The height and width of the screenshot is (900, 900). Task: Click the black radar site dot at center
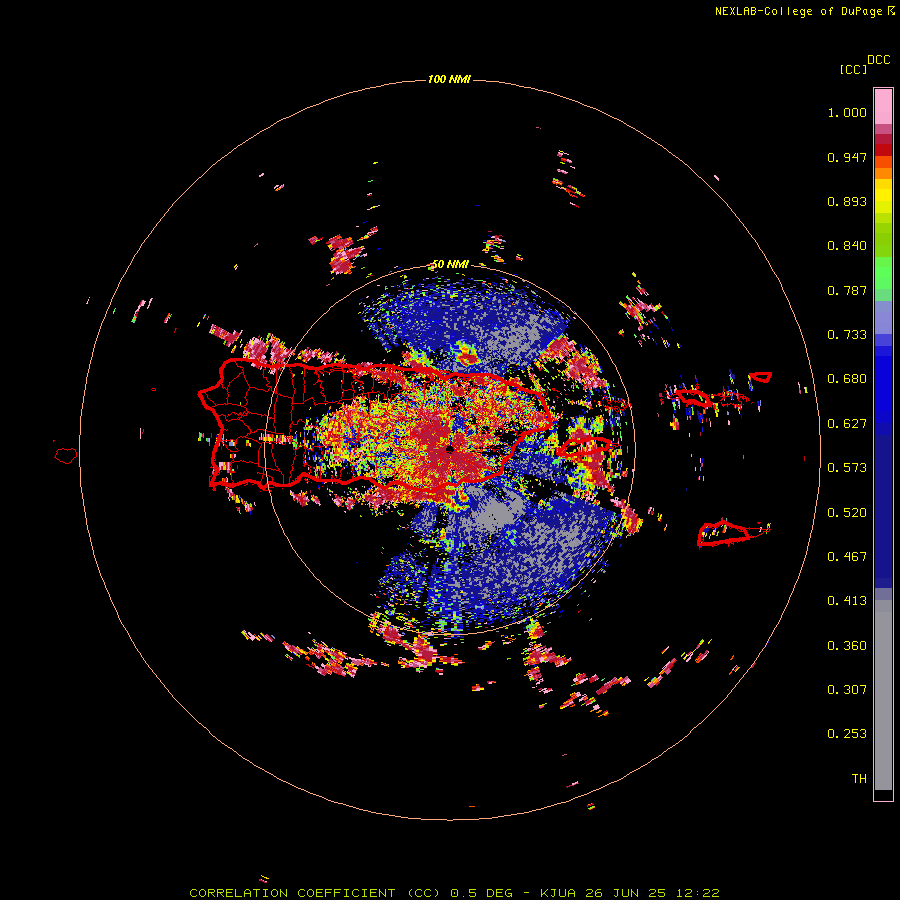449,449
